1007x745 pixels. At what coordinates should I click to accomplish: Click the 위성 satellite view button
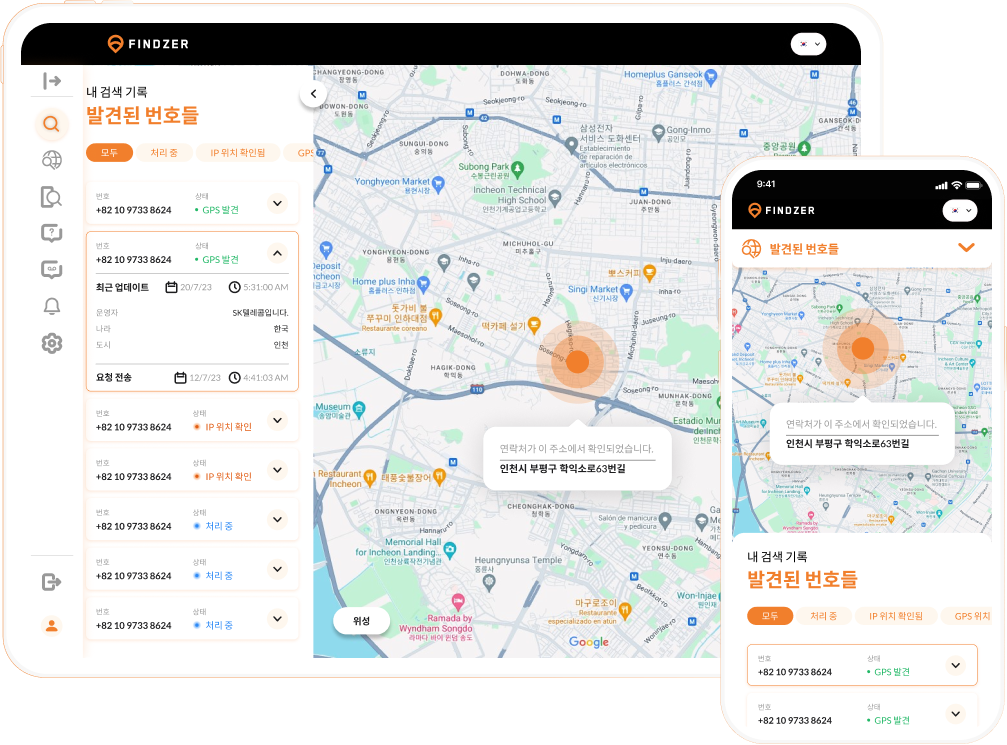pyautogui.click(x=361, y=621)
